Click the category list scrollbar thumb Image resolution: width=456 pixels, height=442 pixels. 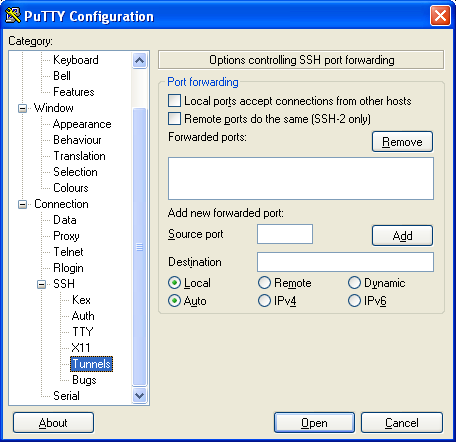click(x=139, y=247)
